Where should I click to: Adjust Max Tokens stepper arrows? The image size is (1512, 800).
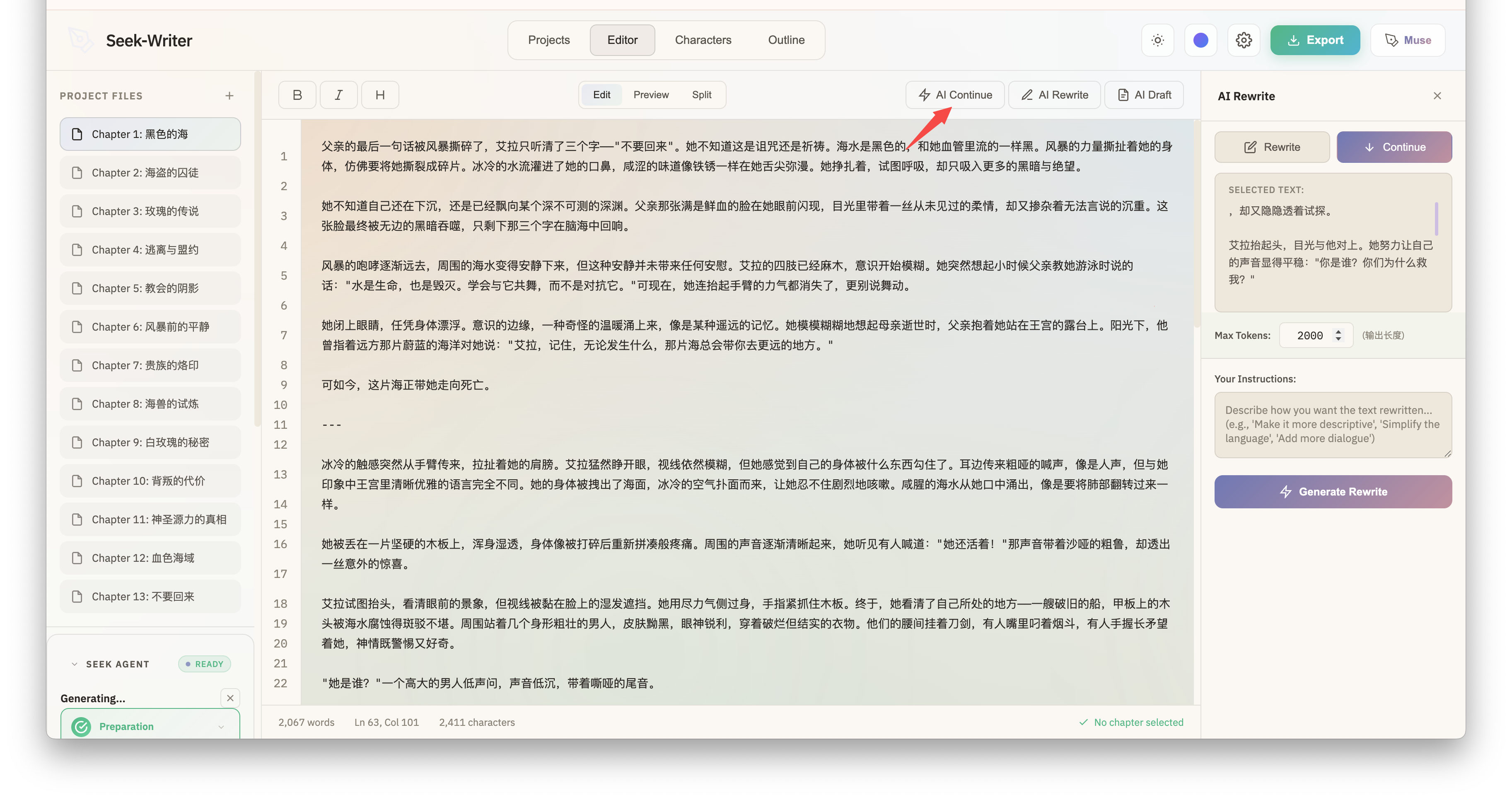1338,335
